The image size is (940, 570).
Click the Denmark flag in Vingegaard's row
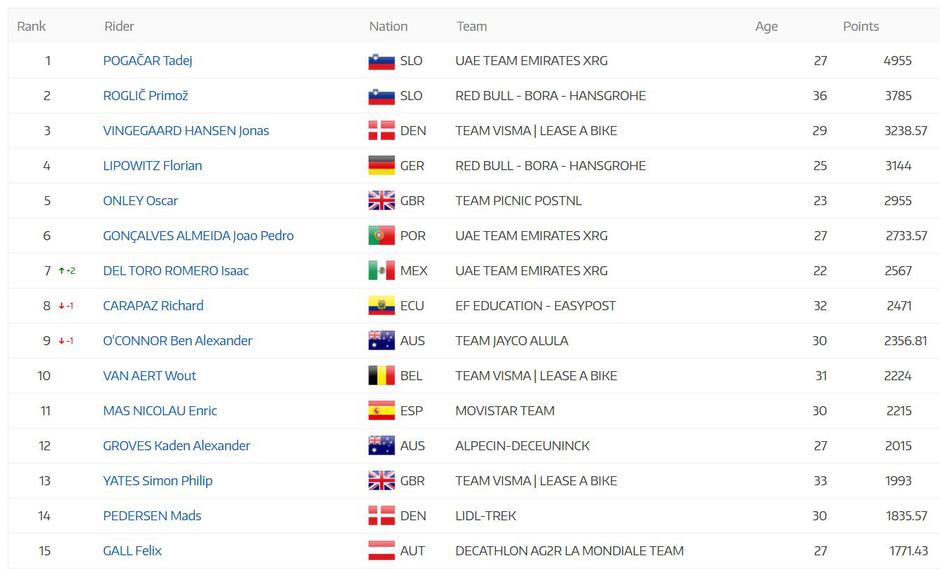click(x=381, y=131)
